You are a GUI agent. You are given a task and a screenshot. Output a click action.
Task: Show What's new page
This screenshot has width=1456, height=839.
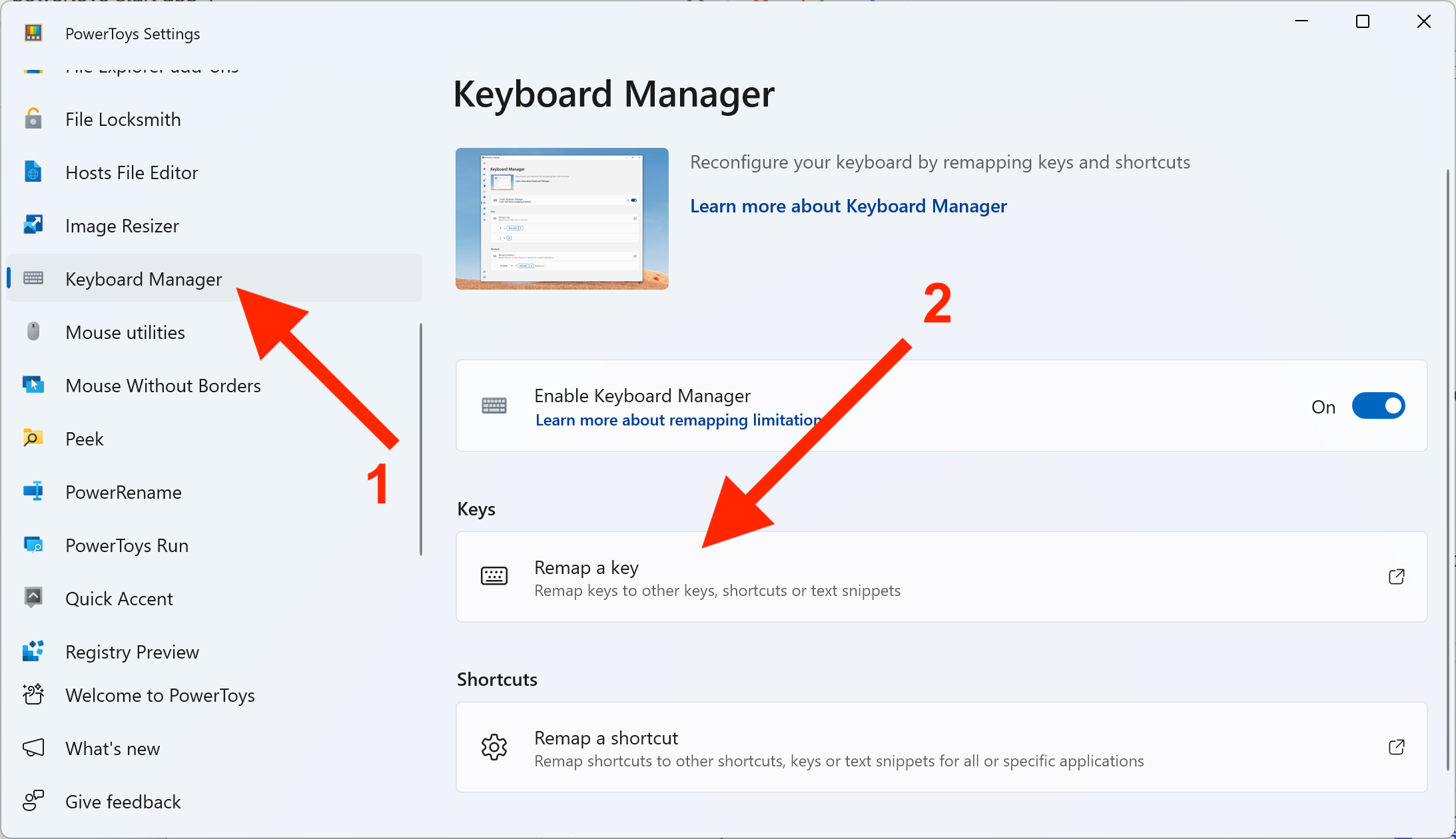(214, 748)
